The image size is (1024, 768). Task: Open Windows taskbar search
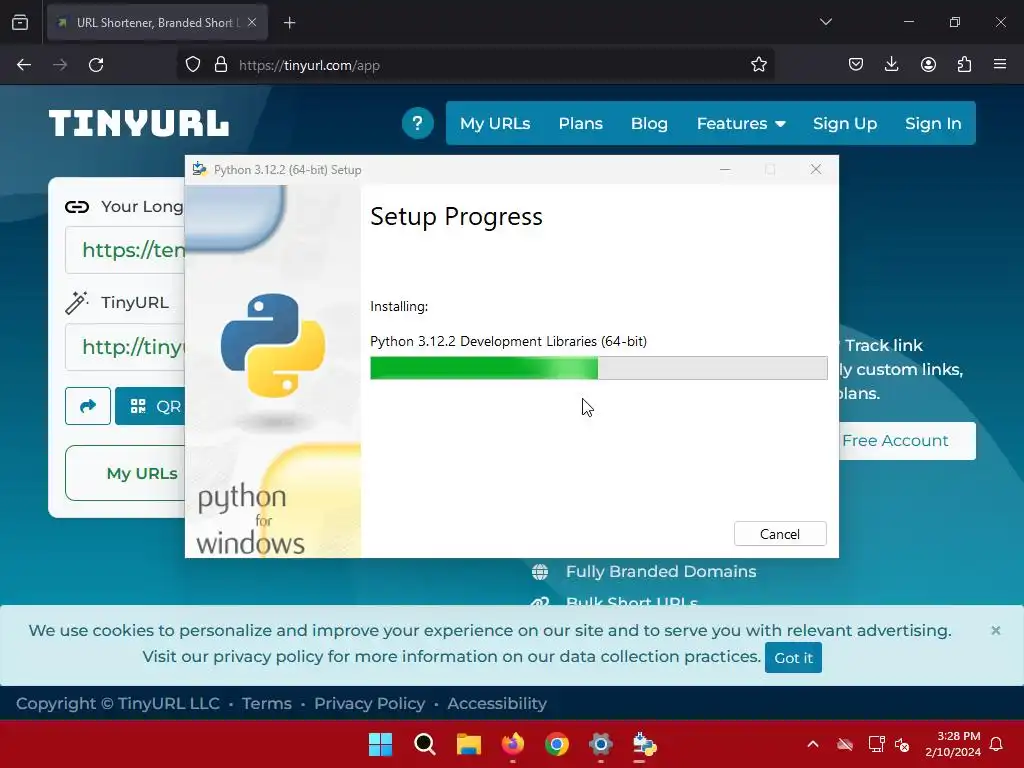click(424, 744)
